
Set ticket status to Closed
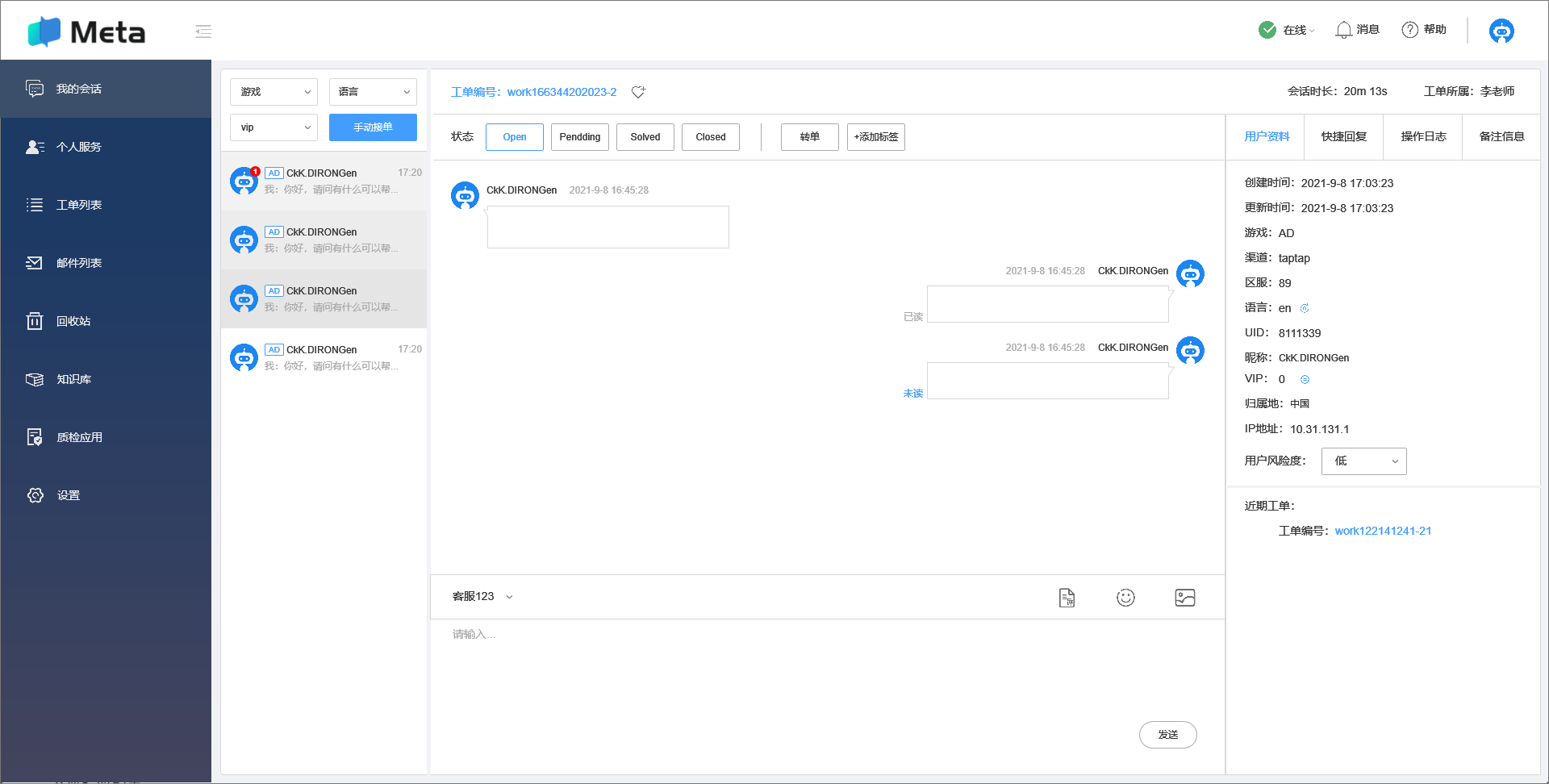[711, 137]
